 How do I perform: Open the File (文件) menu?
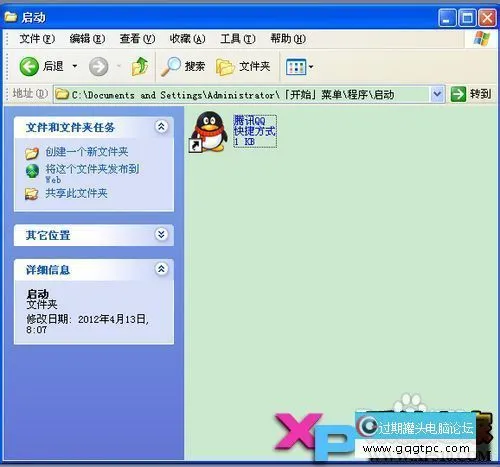pos(37,39)
